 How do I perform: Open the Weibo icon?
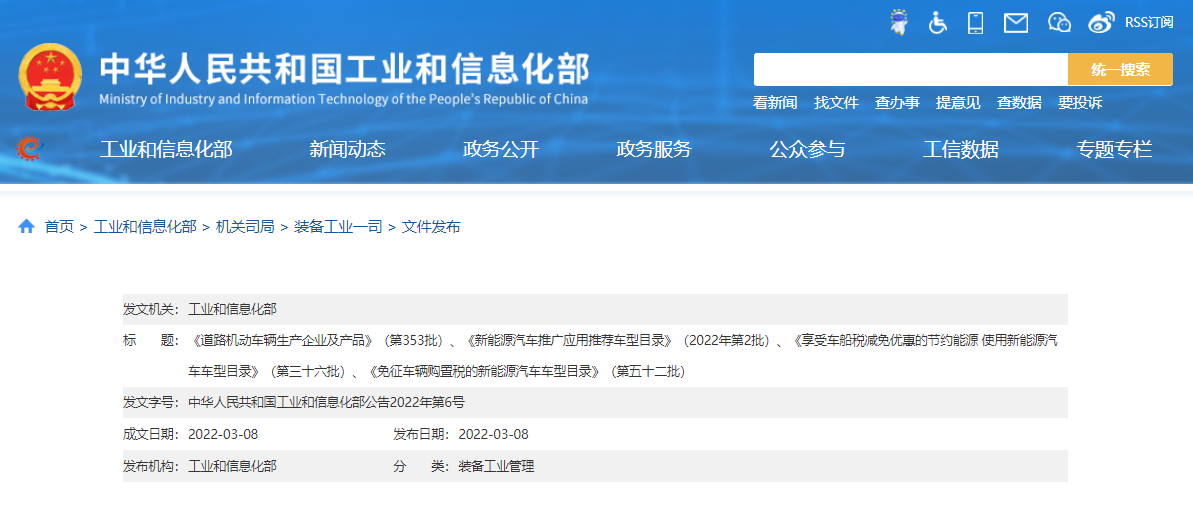point(1101,23)
